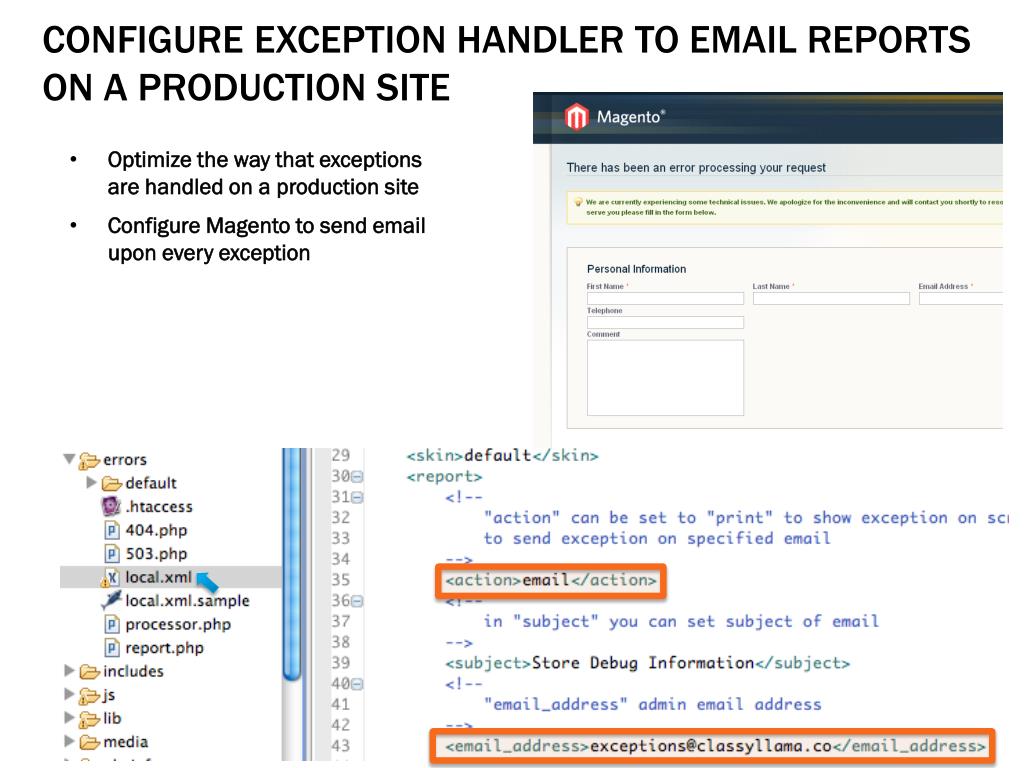Select the default folder icon
This screenshot has width=1024, height=768.
pos(112,483)
